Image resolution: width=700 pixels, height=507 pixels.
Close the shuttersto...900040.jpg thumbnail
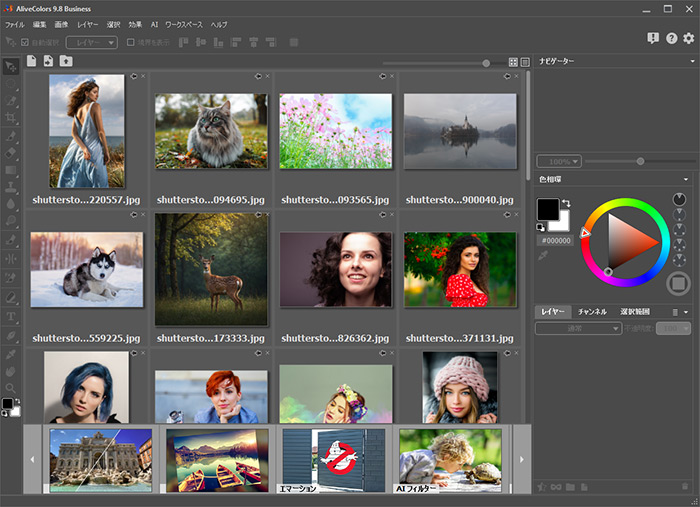point(517,76)
